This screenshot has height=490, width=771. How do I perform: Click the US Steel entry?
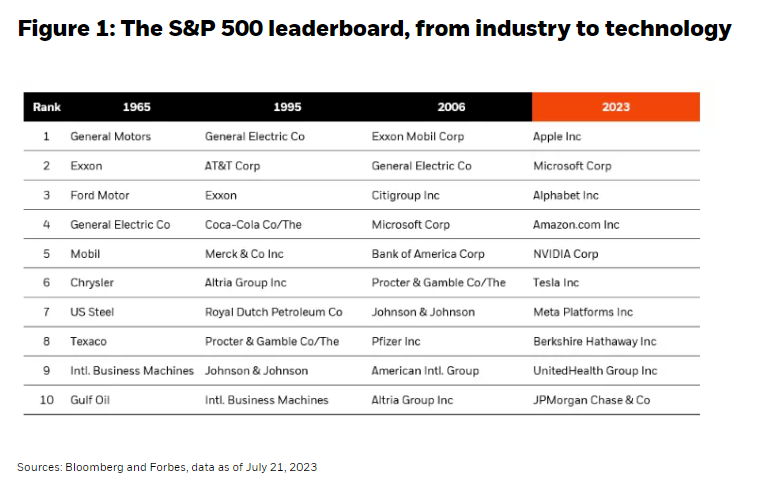pos(92,312)
